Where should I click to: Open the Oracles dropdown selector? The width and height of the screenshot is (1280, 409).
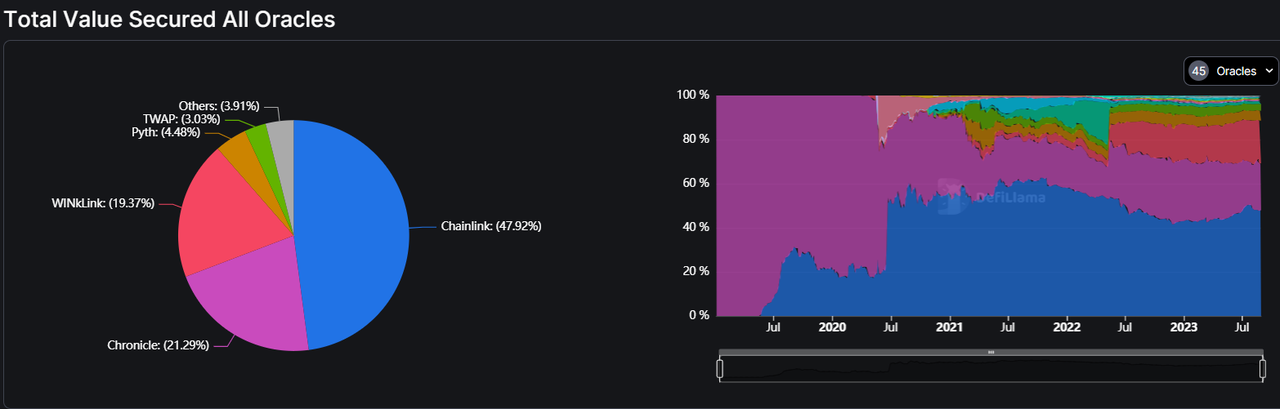[x=1243, y=71]
